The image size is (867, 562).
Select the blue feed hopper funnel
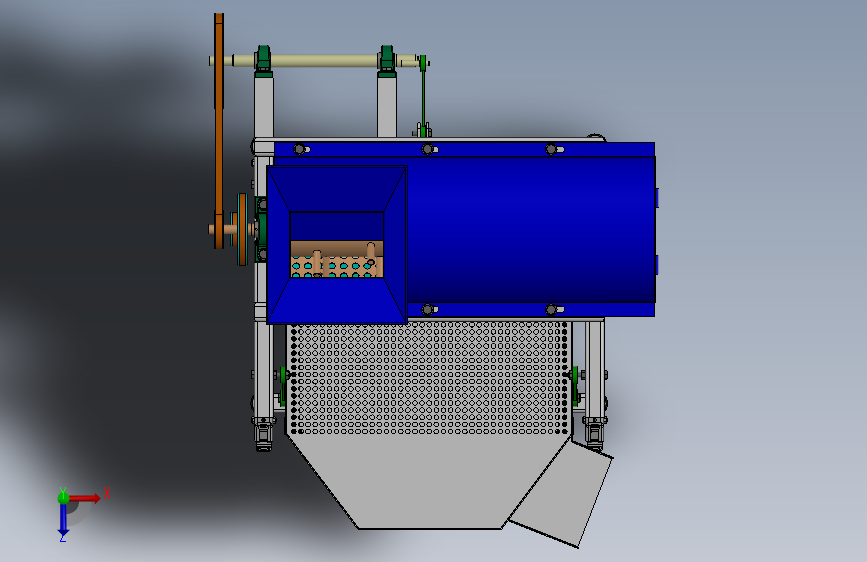(337, 244)
